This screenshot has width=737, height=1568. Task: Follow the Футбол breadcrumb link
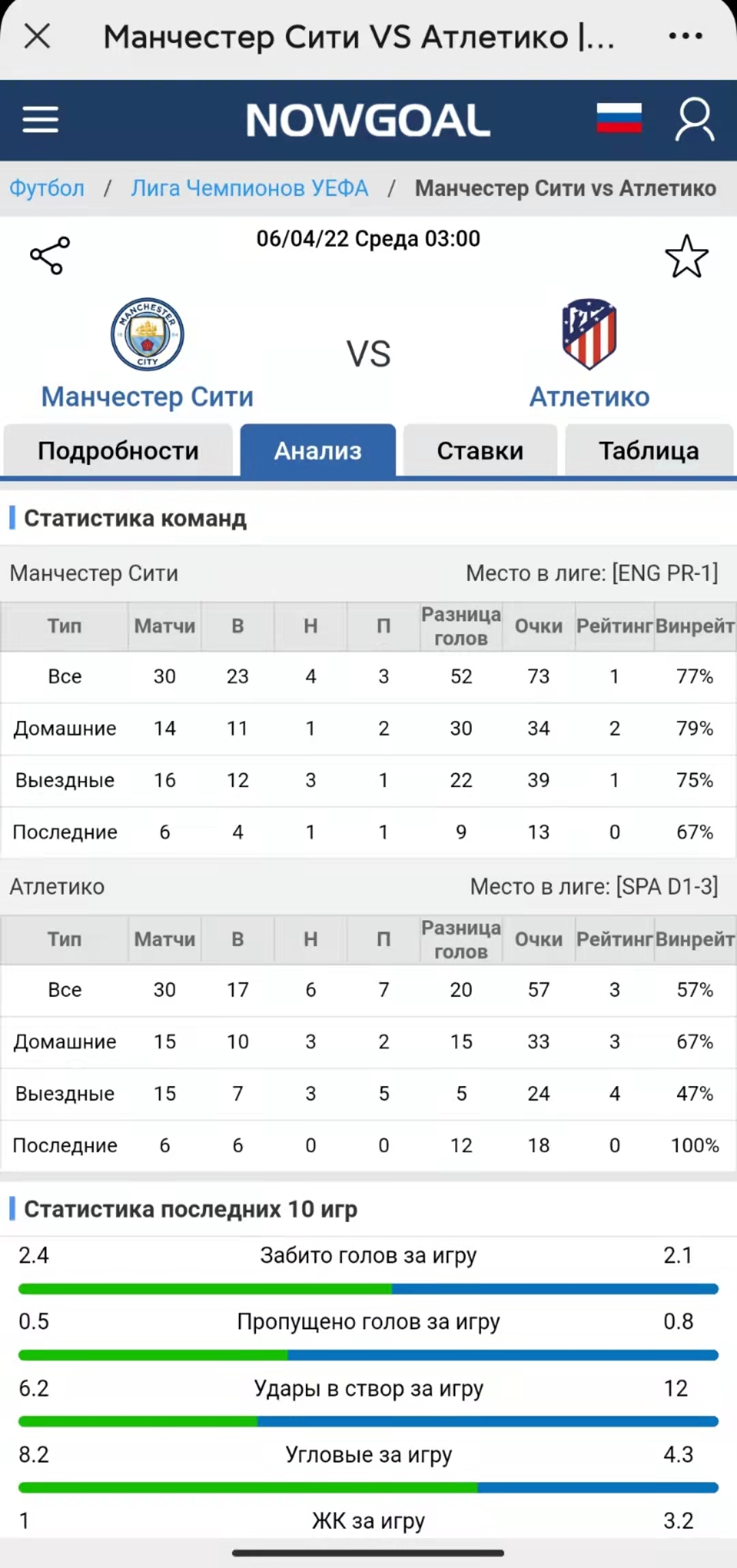pos(47,188)
